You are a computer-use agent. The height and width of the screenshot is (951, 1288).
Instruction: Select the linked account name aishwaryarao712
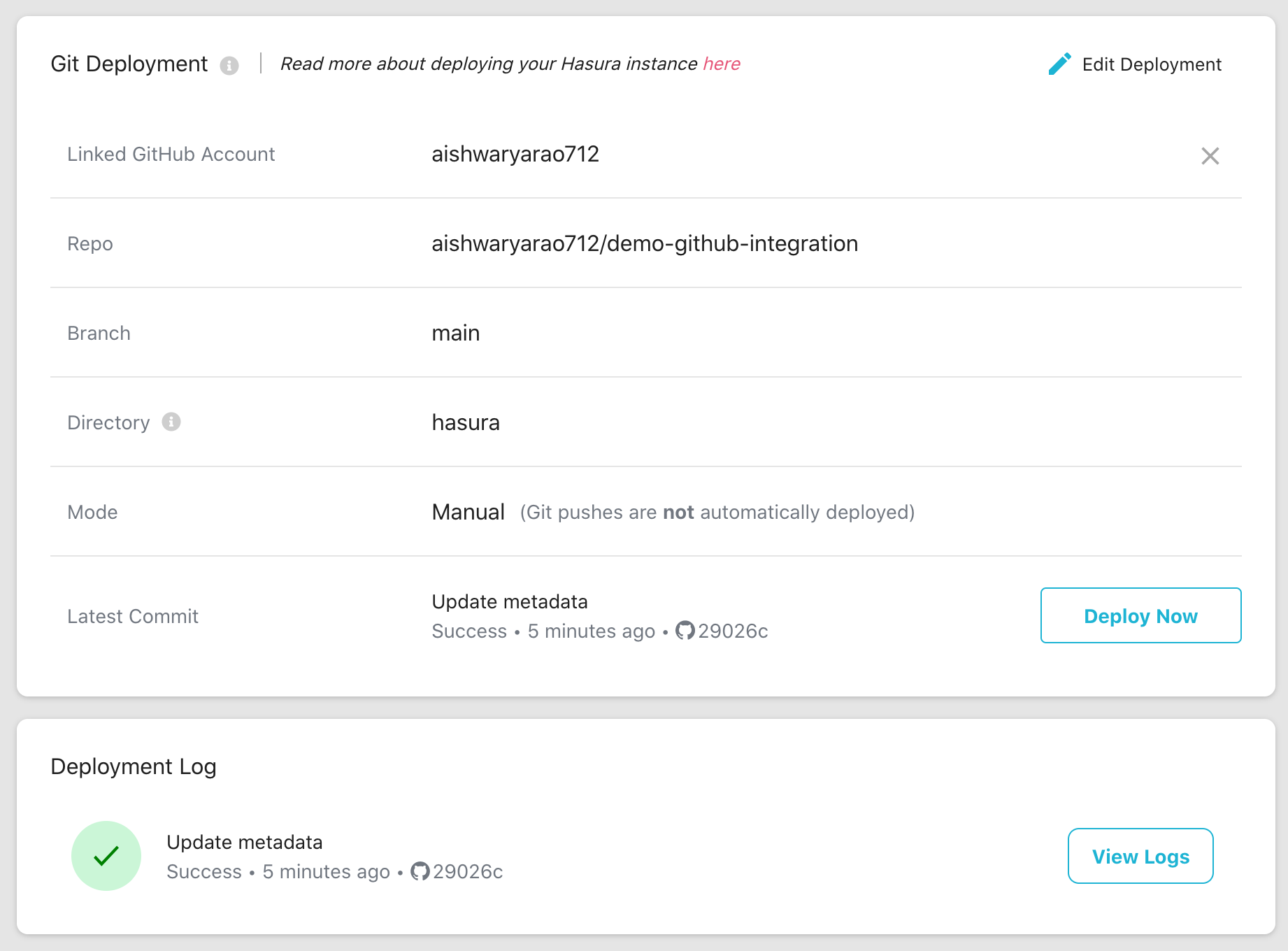[515, 153]
